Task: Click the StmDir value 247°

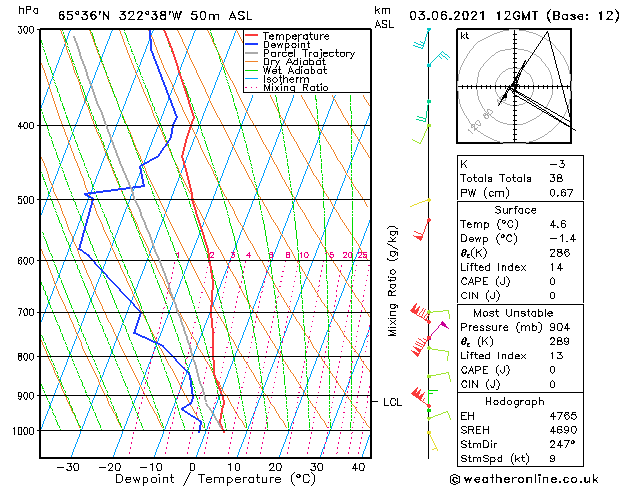Action: [562, 444]
